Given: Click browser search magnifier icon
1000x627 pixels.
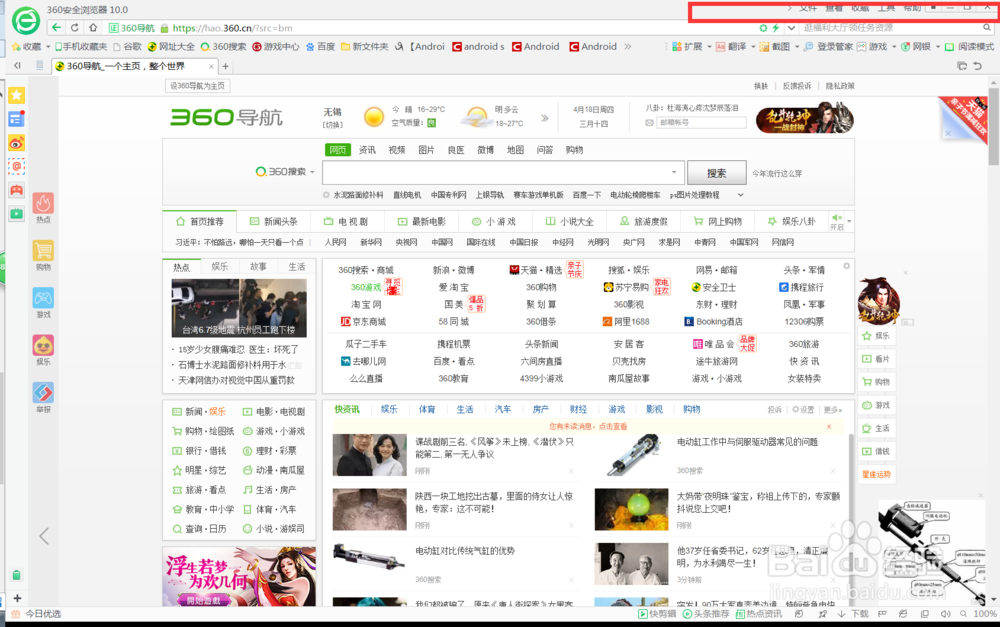Looking at the screenshot, I should [987, 27].
